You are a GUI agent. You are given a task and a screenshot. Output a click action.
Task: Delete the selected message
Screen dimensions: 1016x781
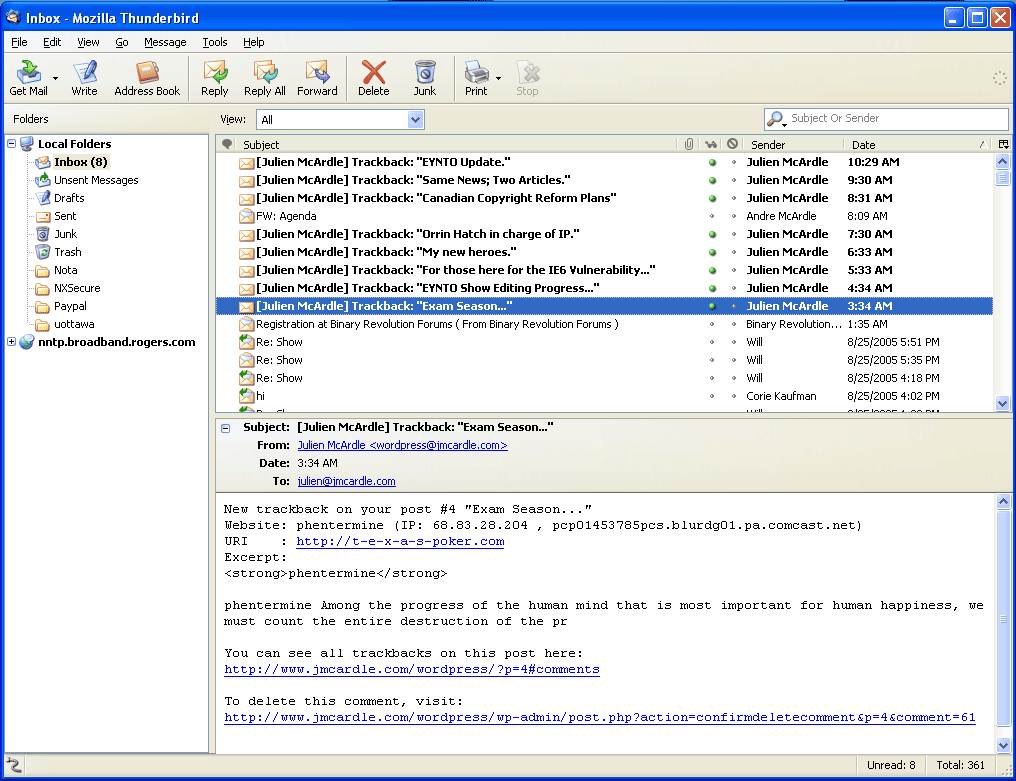(373, 78)
